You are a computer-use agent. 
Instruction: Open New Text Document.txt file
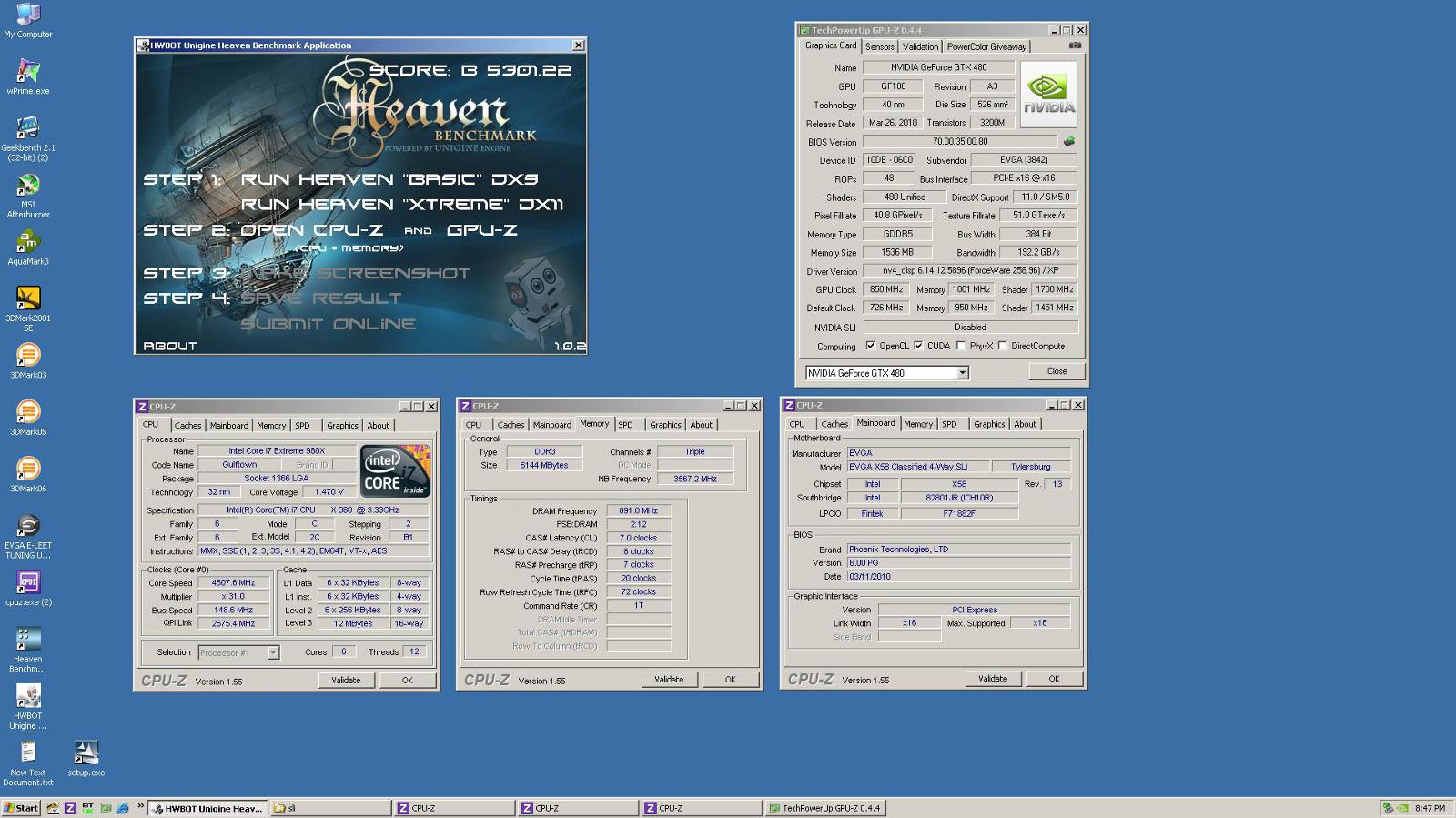[x=28, y=762]
